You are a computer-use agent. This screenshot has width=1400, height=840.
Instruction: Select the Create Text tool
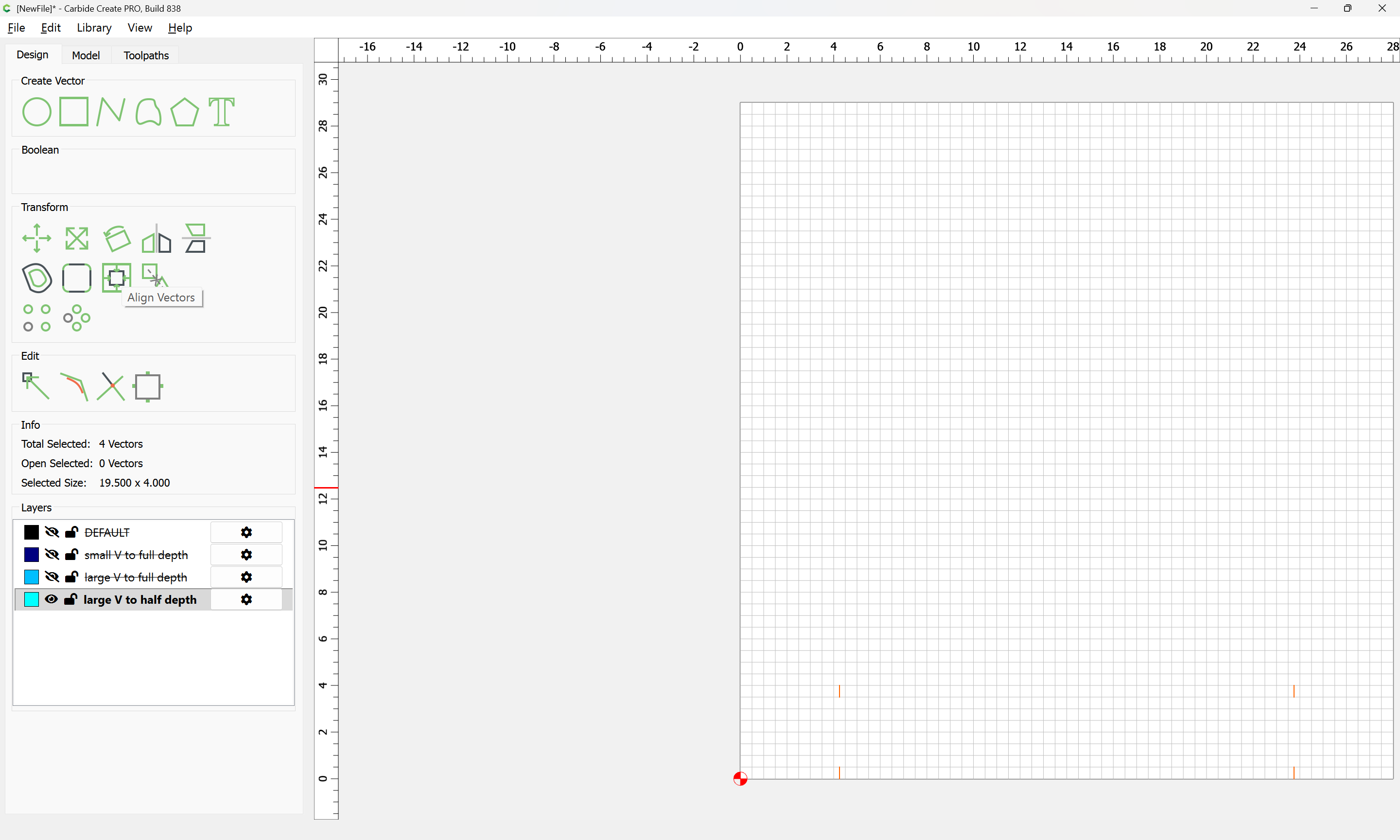tap(221, 111)
